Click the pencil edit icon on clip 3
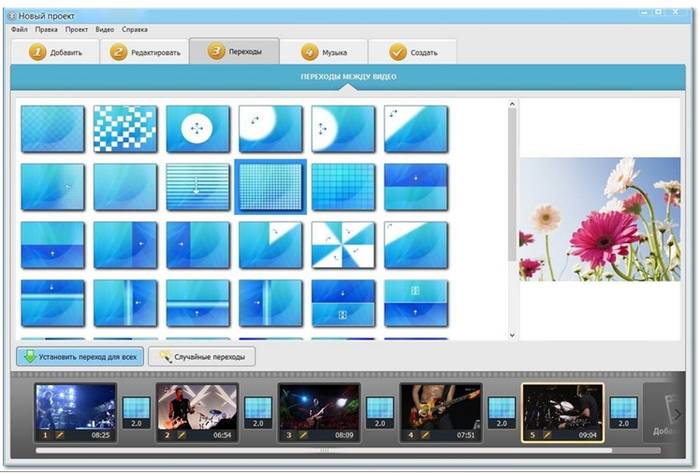Viewport: 700px width, 473px height. 303,435
